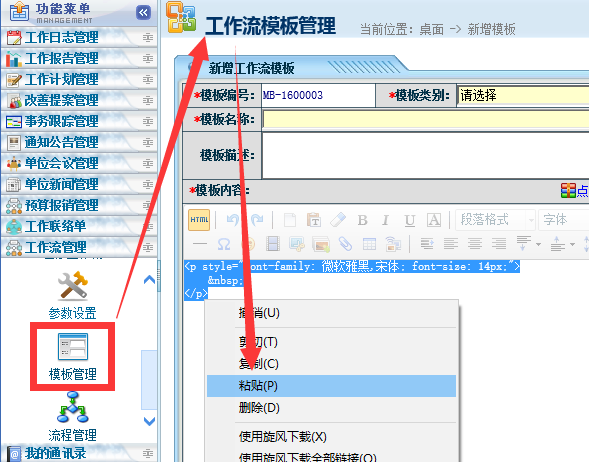The width and height of the screenshot is (589, 462).
Task: Expand the 工作日志管理 menu section
Action: click(79, 38)
